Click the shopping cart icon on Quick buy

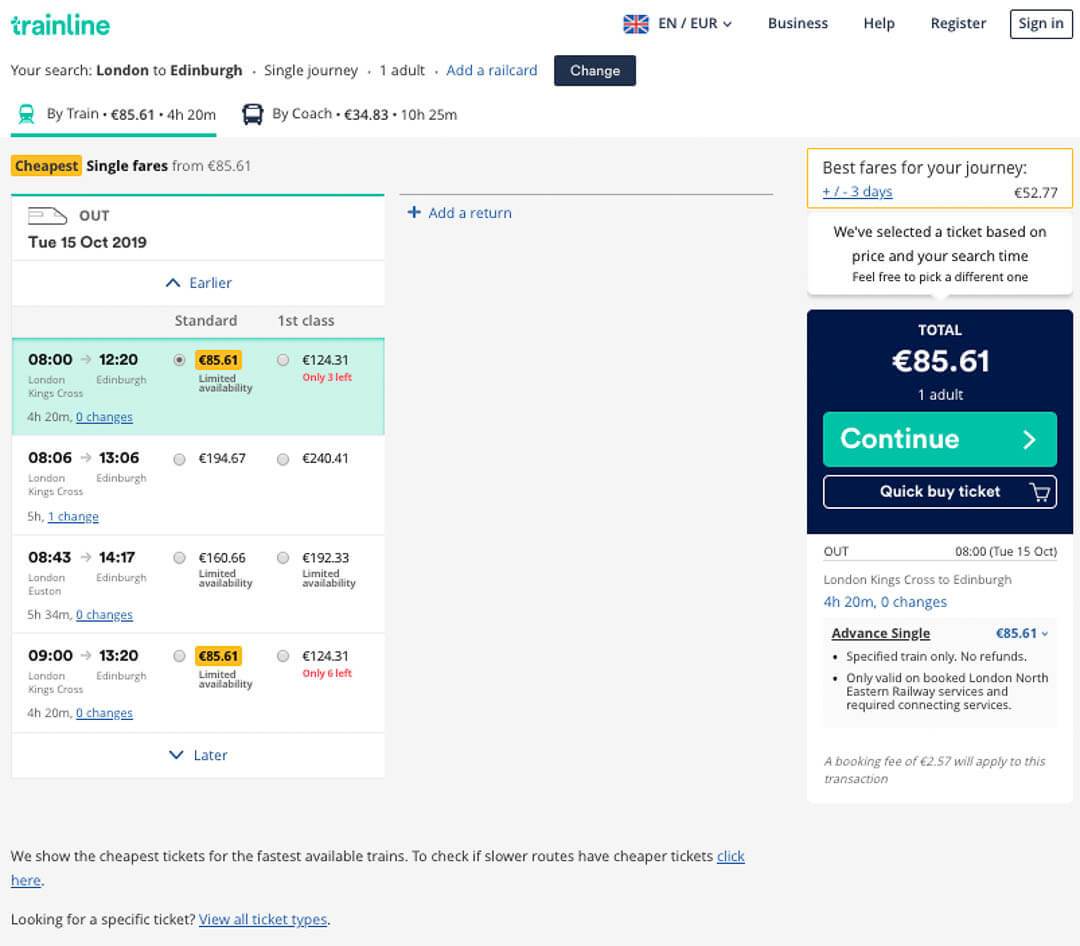point(1039,492)
